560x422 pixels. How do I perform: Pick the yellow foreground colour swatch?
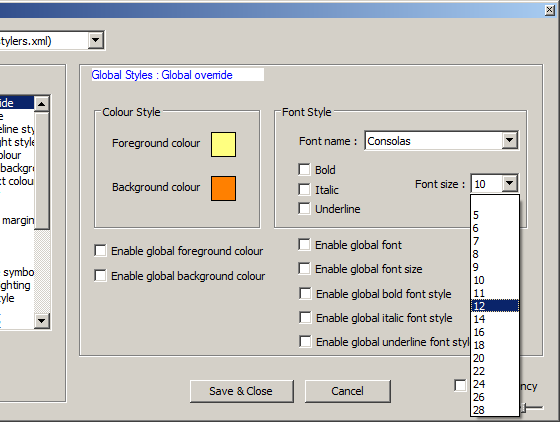(x=223, y=145)
